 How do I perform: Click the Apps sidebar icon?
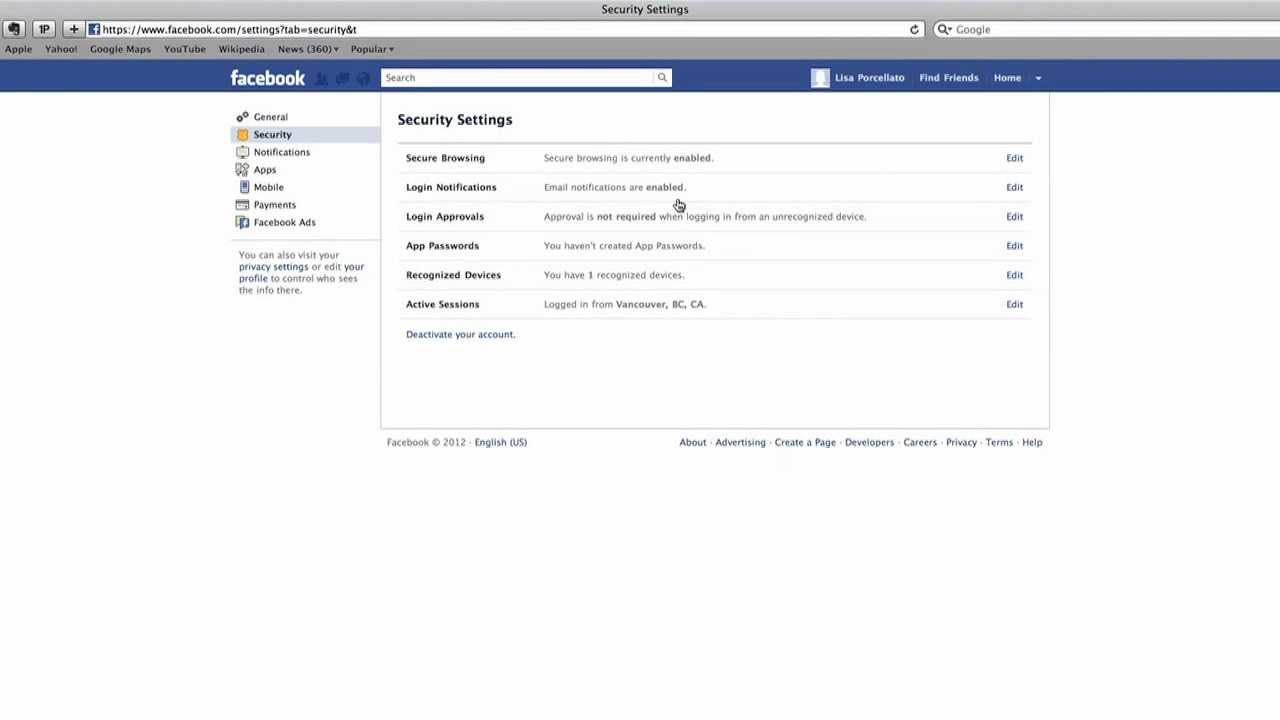(242, 170)
